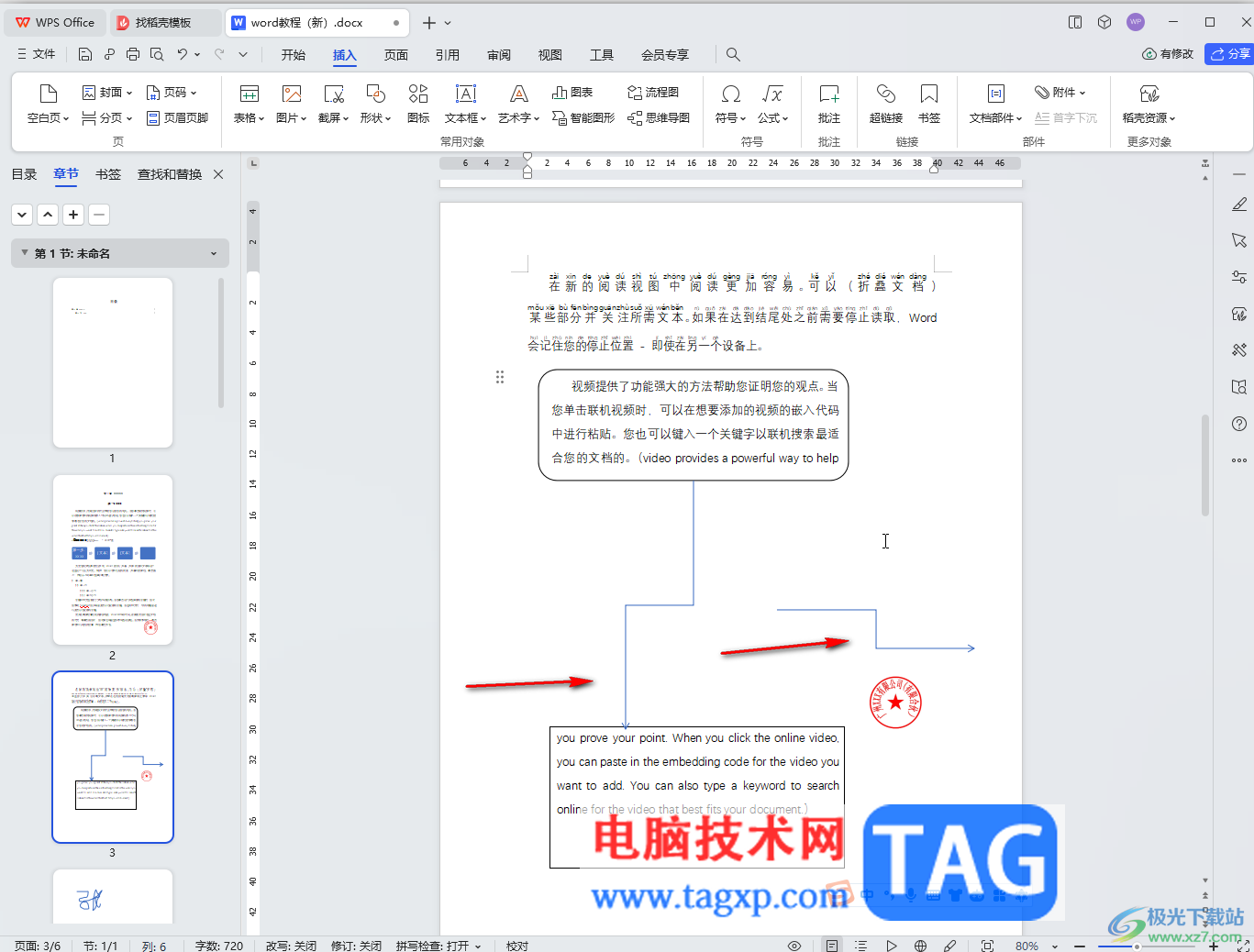Expand section 1 unnamed dropdown
The height and width of the screenshot is (952, 1254).
pos(214,254)
